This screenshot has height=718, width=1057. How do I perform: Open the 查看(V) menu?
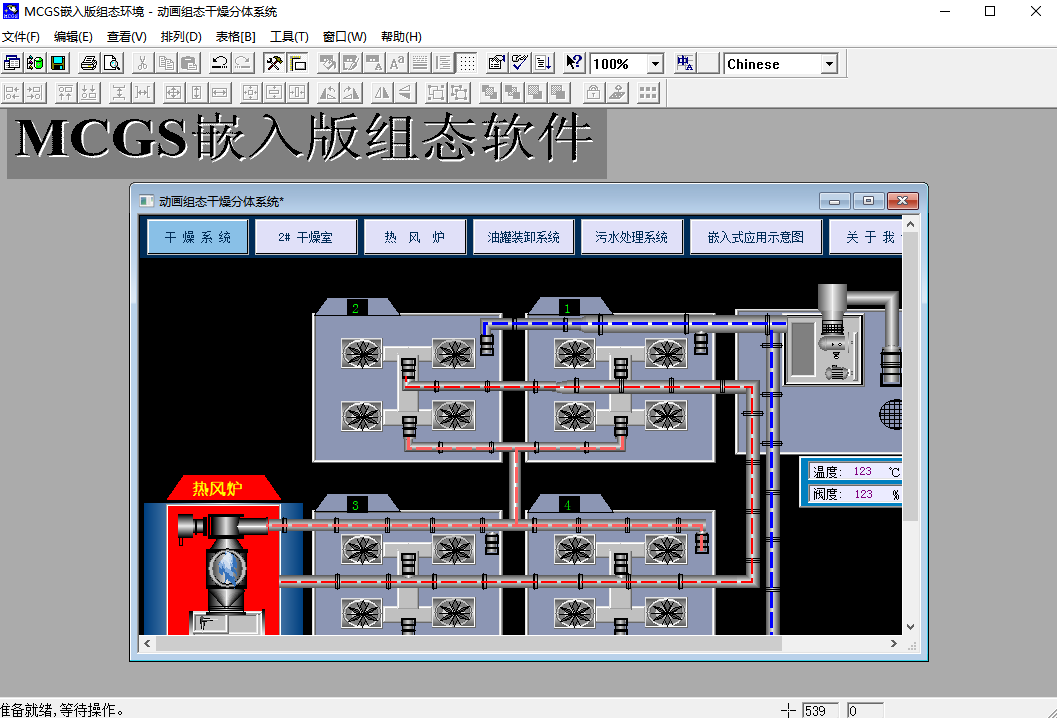(x=127, y=36)
